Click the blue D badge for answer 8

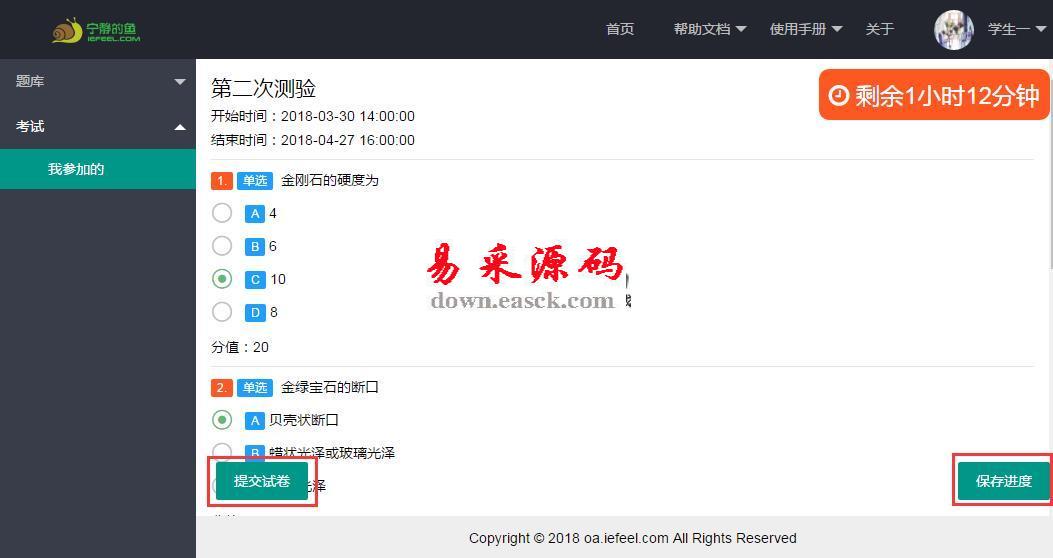pyautogui.click(x=255, y=312)
